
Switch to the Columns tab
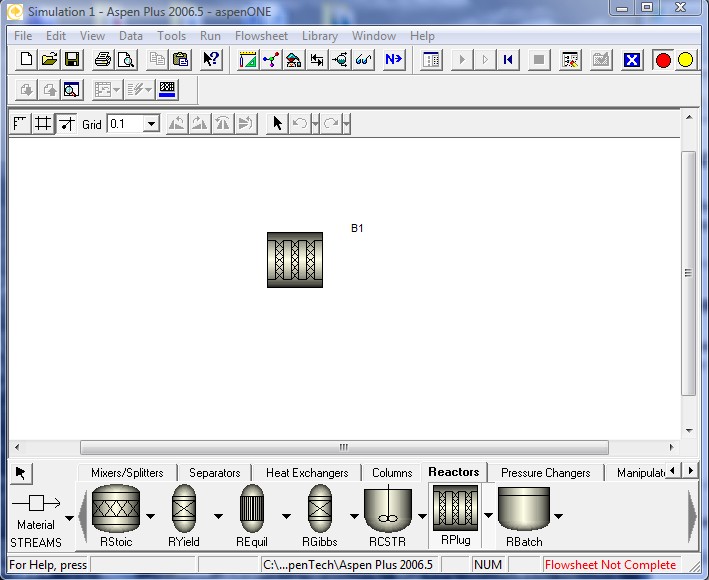(x=392, y=473)
